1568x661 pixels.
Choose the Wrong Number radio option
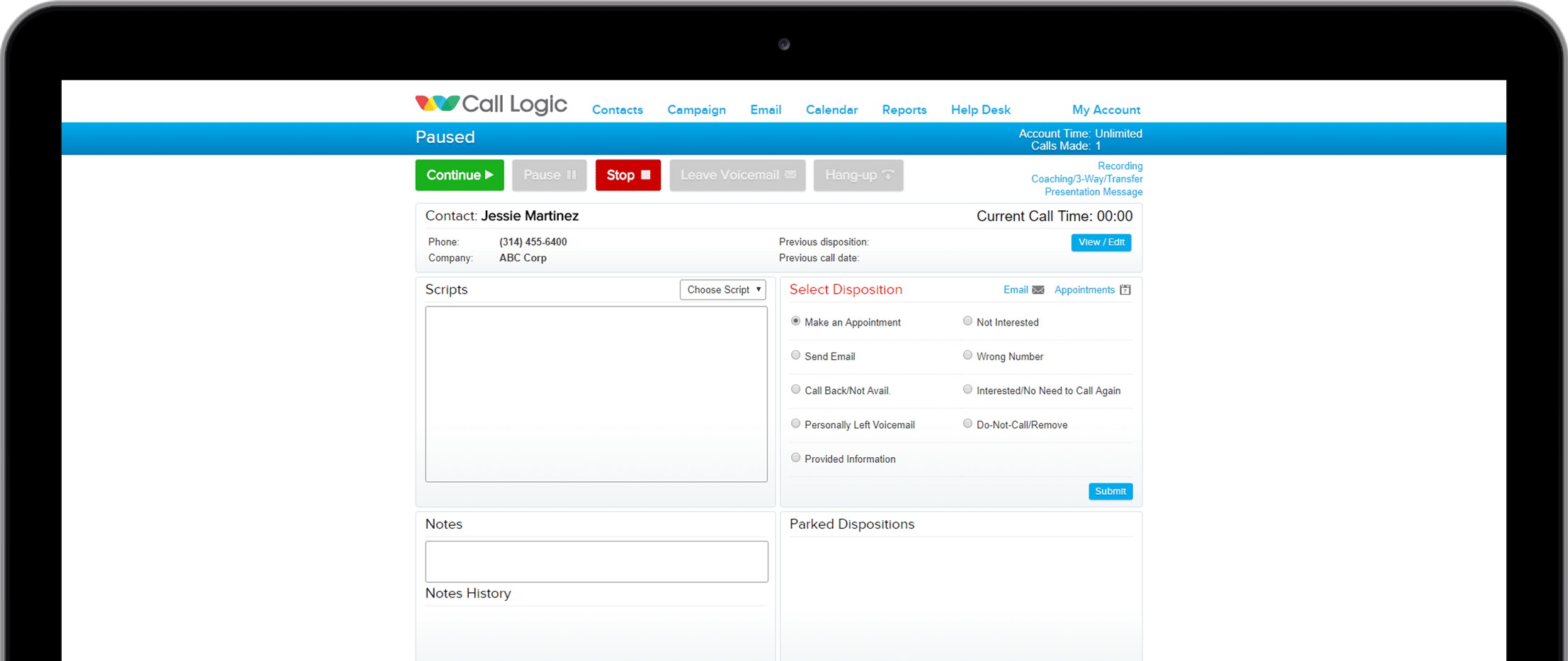tap(967, 355)
